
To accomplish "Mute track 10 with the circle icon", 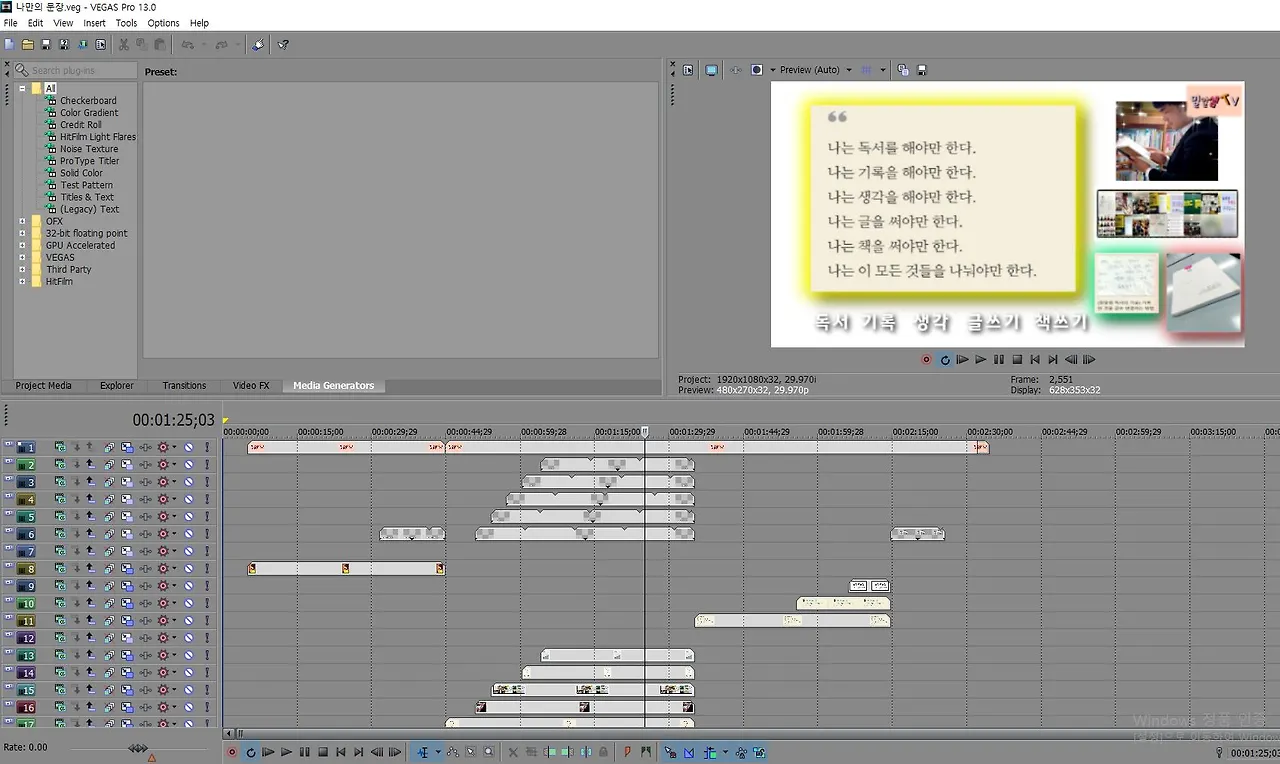I will point(189,603).
